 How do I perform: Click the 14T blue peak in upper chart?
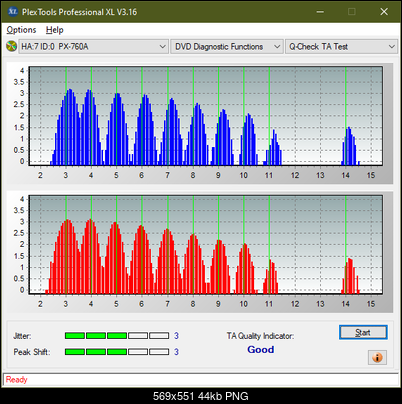349,146
